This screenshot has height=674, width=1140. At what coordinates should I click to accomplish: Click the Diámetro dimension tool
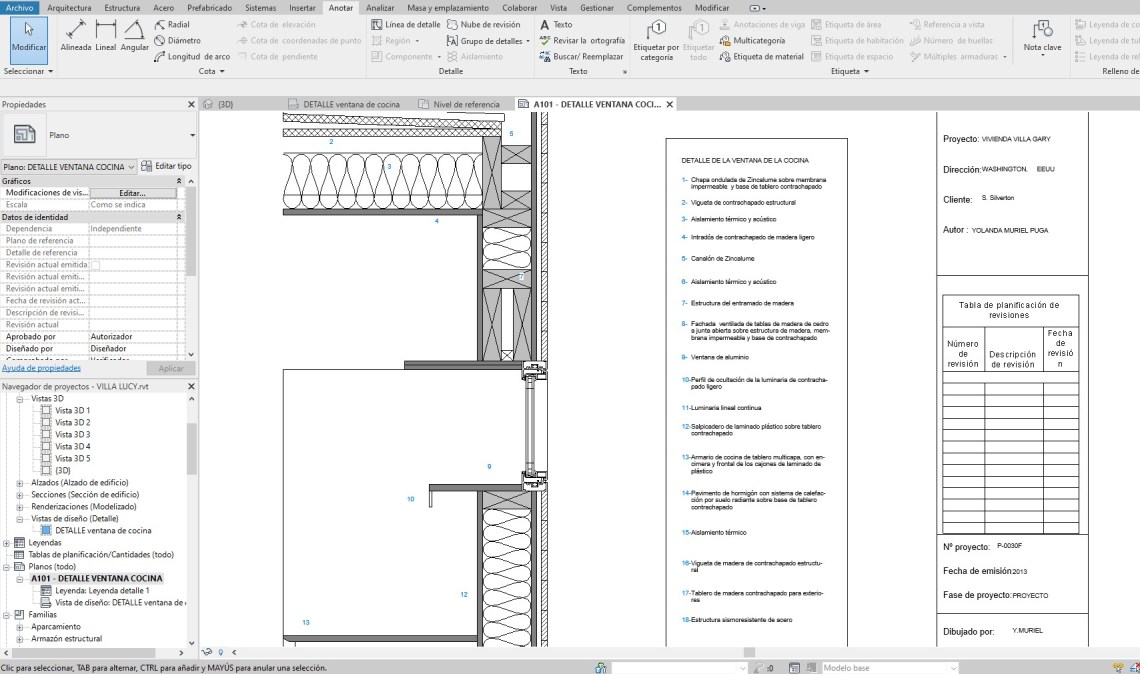[x=177, y=41]
